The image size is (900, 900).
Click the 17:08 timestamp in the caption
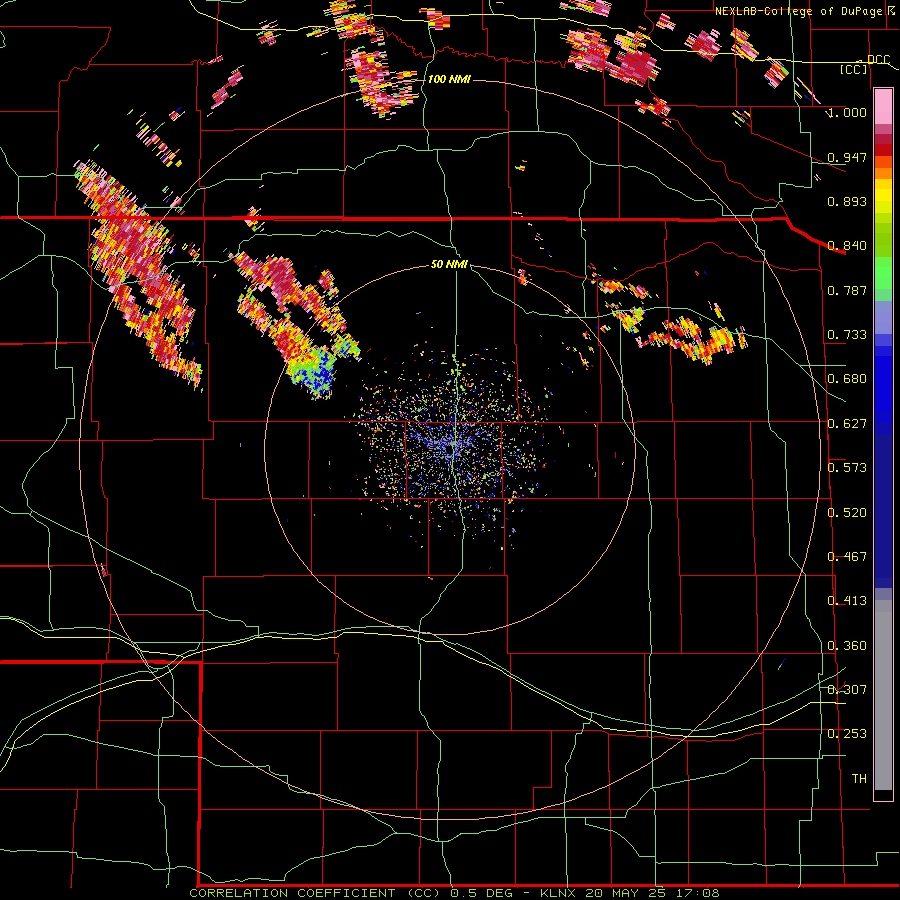tap(698, 893)
